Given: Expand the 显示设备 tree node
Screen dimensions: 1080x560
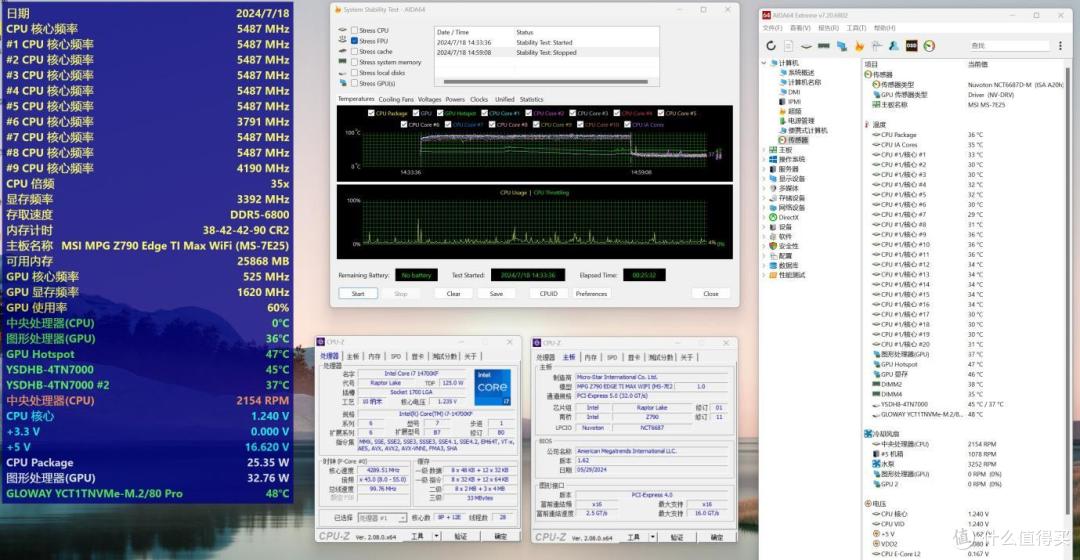Looking at the screenshot, I should click(x=765, y=178).
